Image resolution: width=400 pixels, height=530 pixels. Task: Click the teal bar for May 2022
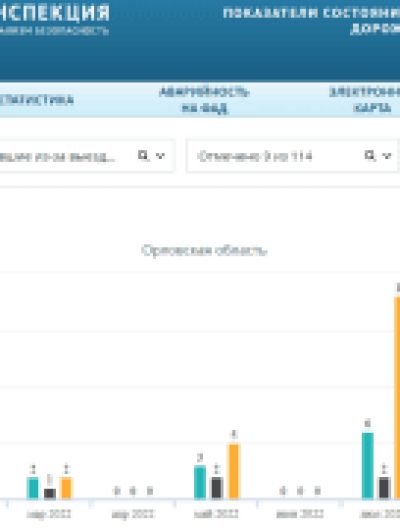coord(200,482)
